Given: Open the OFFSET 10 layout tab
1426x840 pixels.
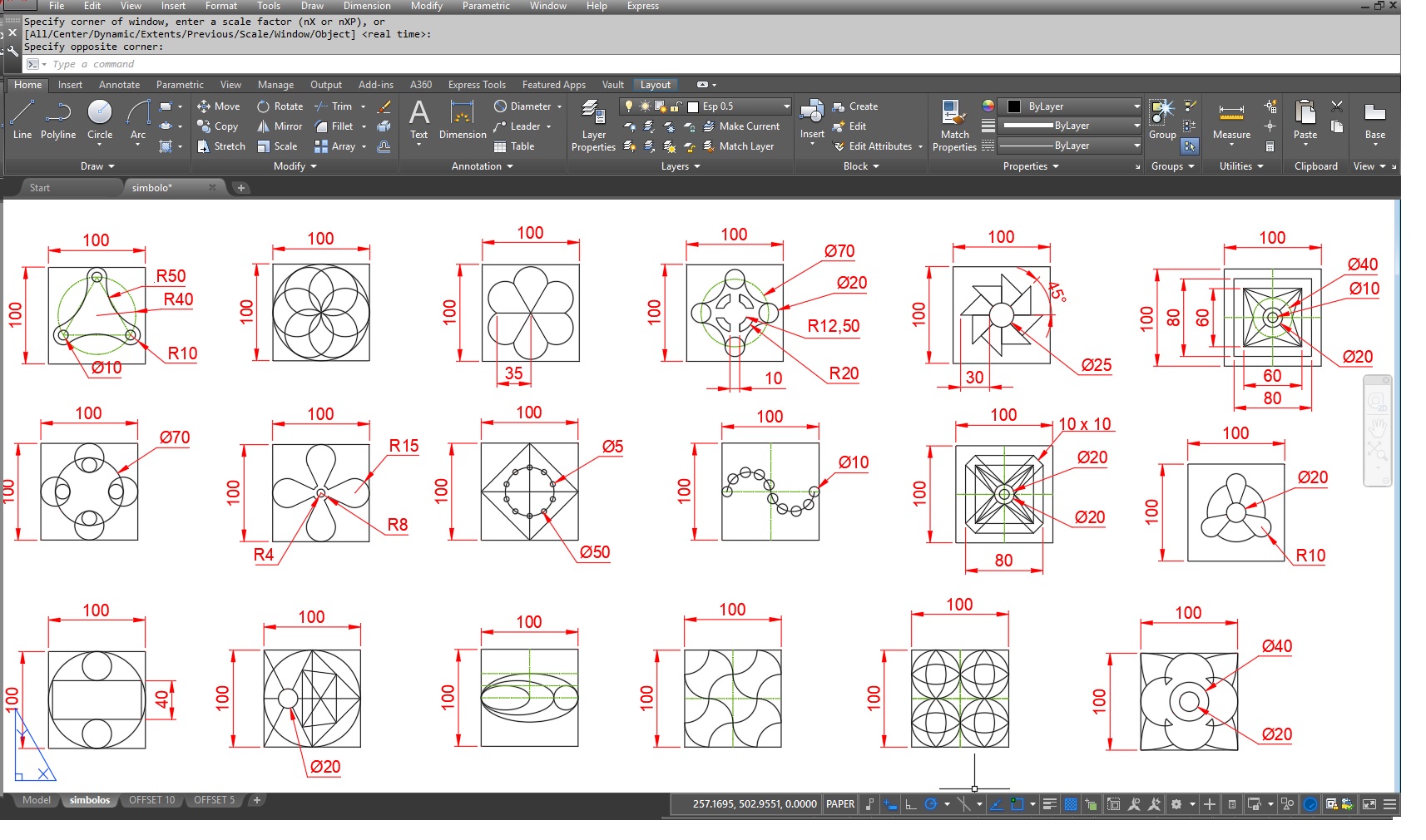Looking at the screenshot, I should pos(151,800).
